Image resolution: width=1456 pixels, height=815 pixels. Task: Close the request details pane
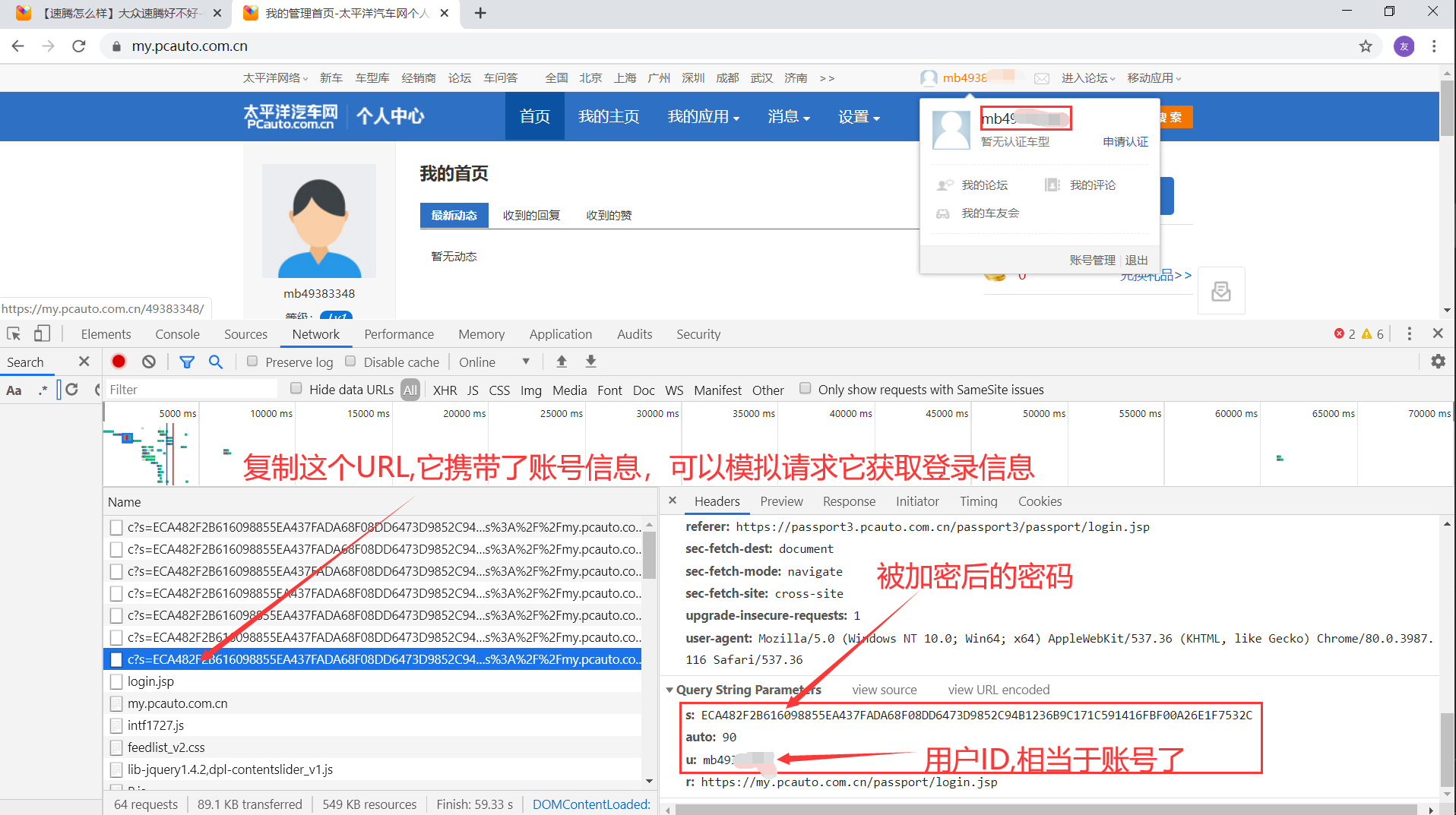pos(673,501)
